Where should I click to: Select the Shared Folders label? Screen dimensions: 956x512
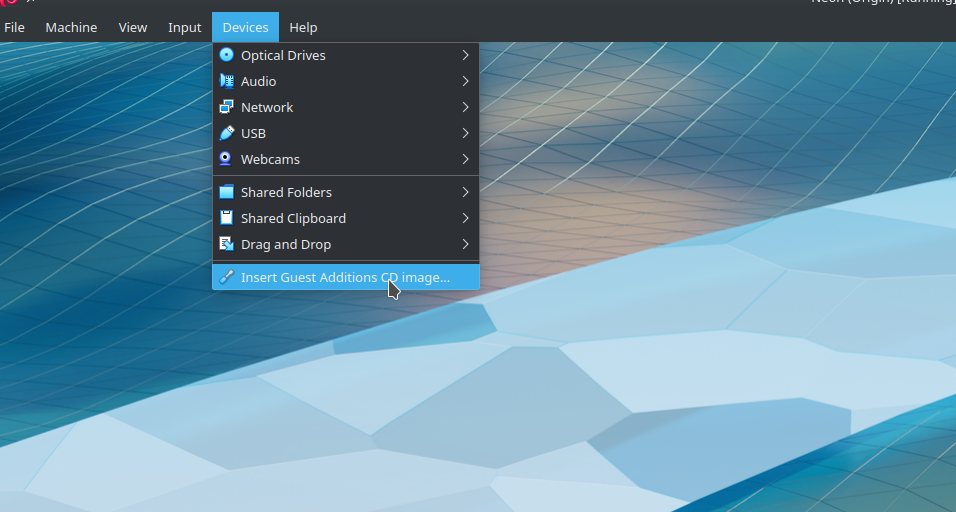click(286, 193)
